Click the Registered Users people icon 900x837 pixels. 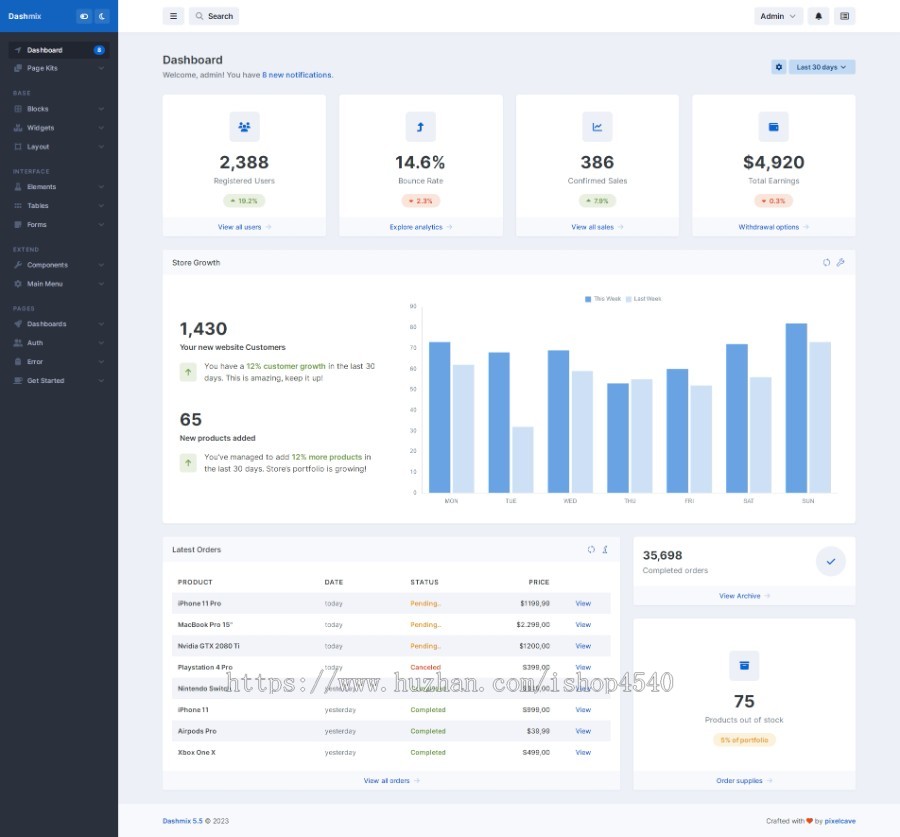(245, 127)
